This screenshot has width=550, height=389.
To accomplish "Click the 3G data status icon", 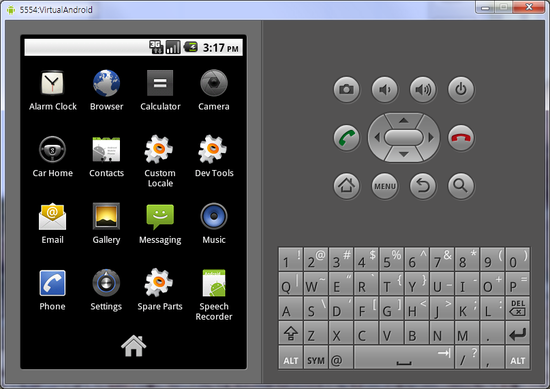I will point(156,47).
